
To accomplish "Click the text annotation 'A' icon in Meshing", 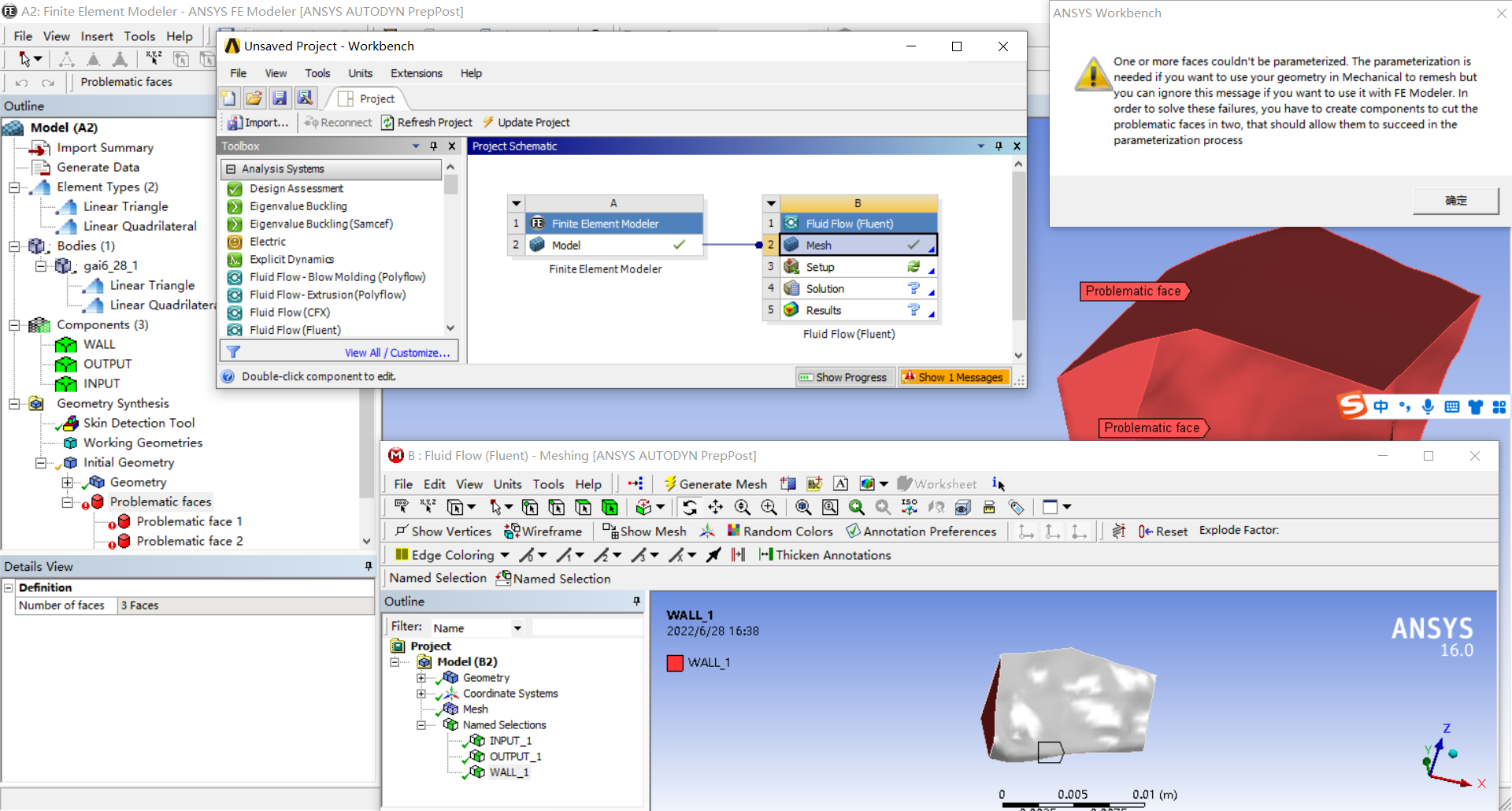I will coord(841,483).
